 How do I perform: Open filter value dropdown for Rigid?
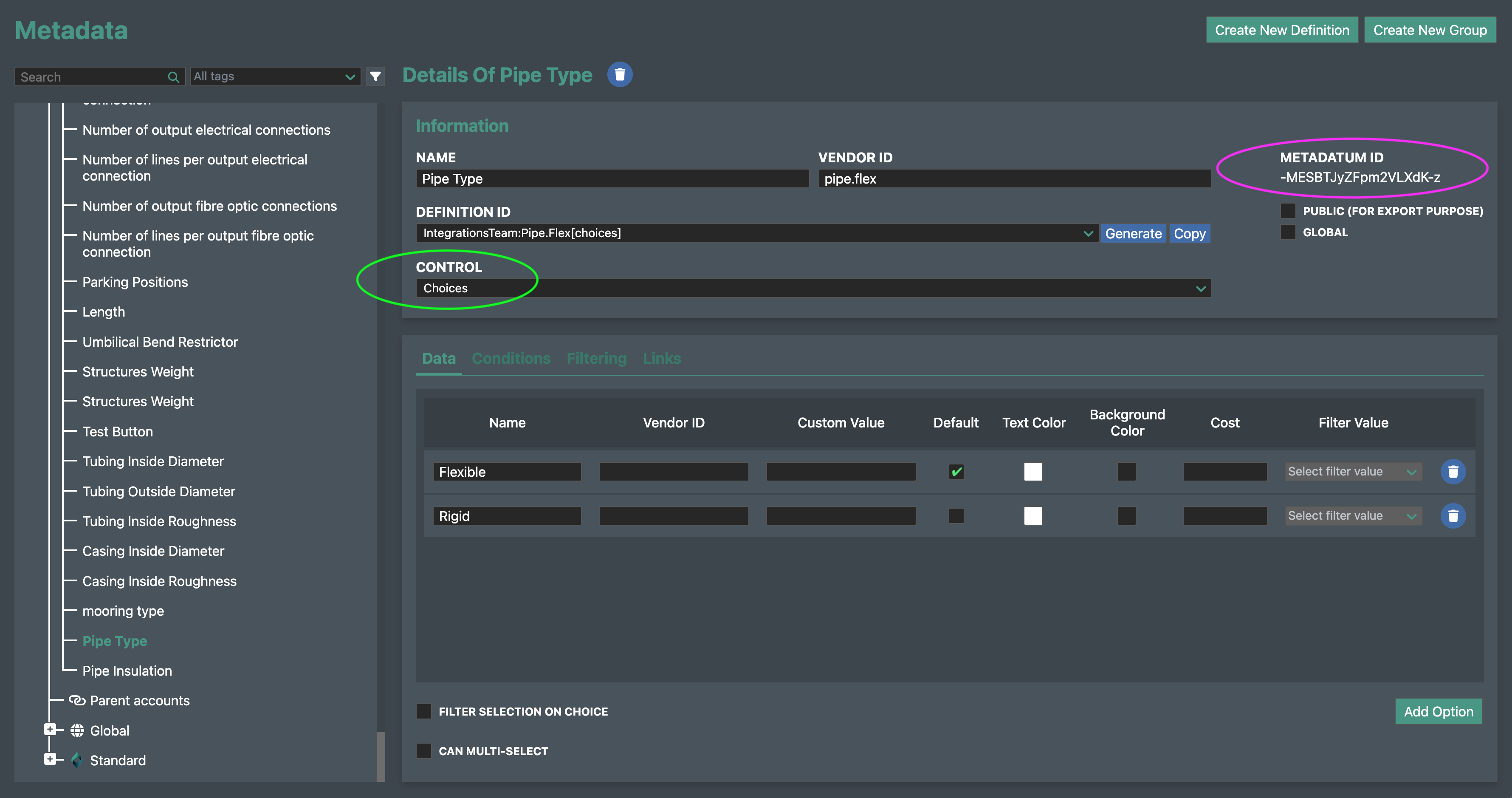click(x=1353, y=515)
